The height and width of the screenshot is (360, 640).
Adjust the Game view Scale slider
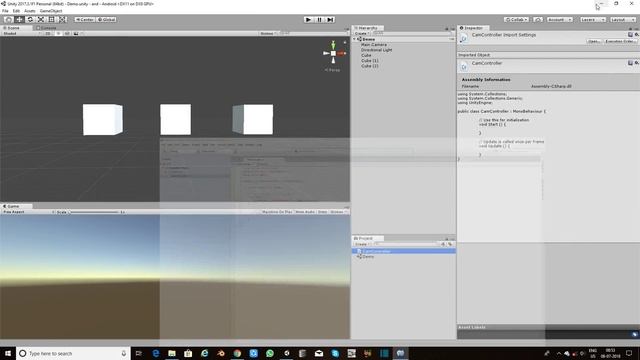(94, 212)
